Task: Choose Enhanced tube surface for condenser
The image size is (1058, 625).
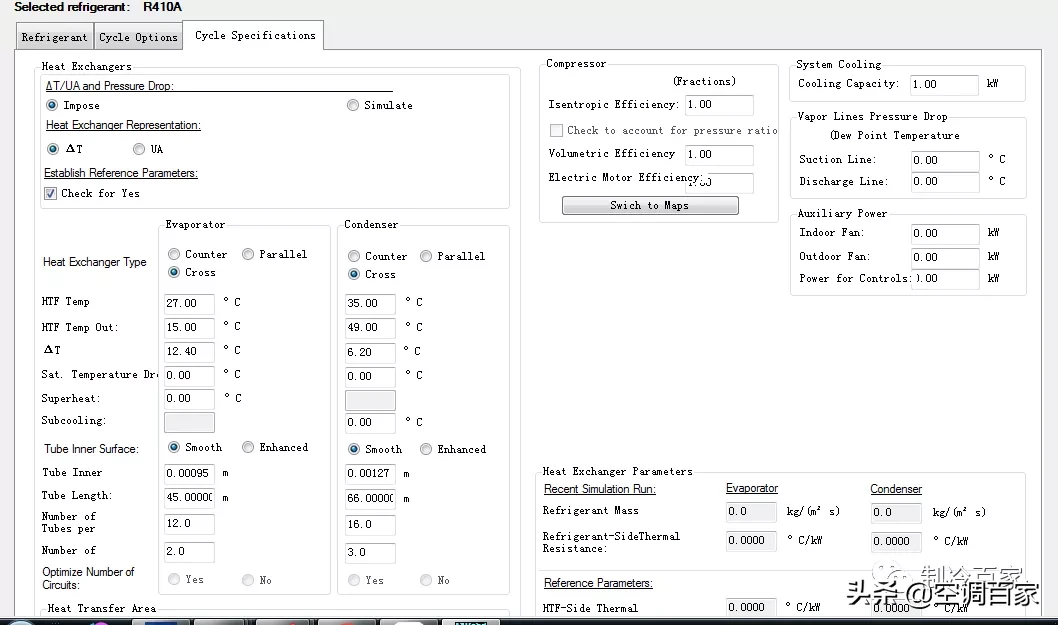Action: 426,449
